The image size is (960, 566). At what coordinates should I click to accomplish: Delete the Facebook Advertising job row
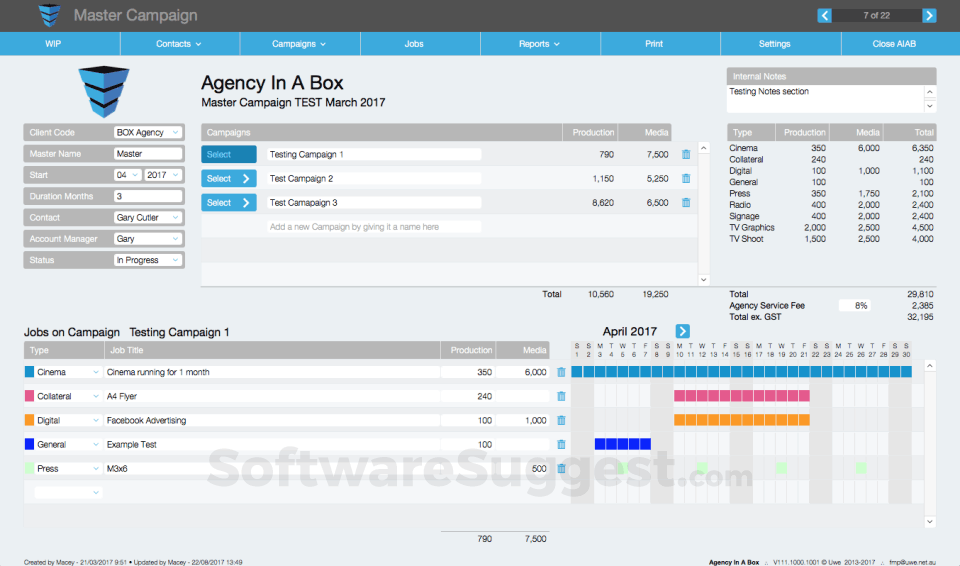point(561,420)
